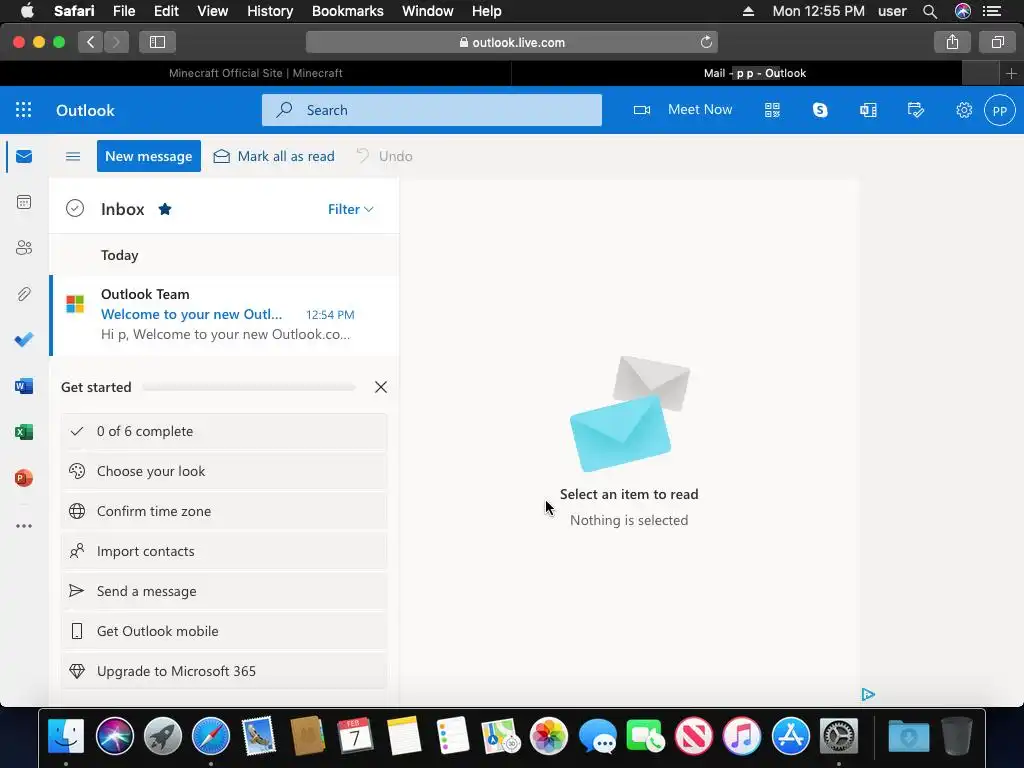
Task: Open Skype from the Outlook header
Action: (820, 110)
